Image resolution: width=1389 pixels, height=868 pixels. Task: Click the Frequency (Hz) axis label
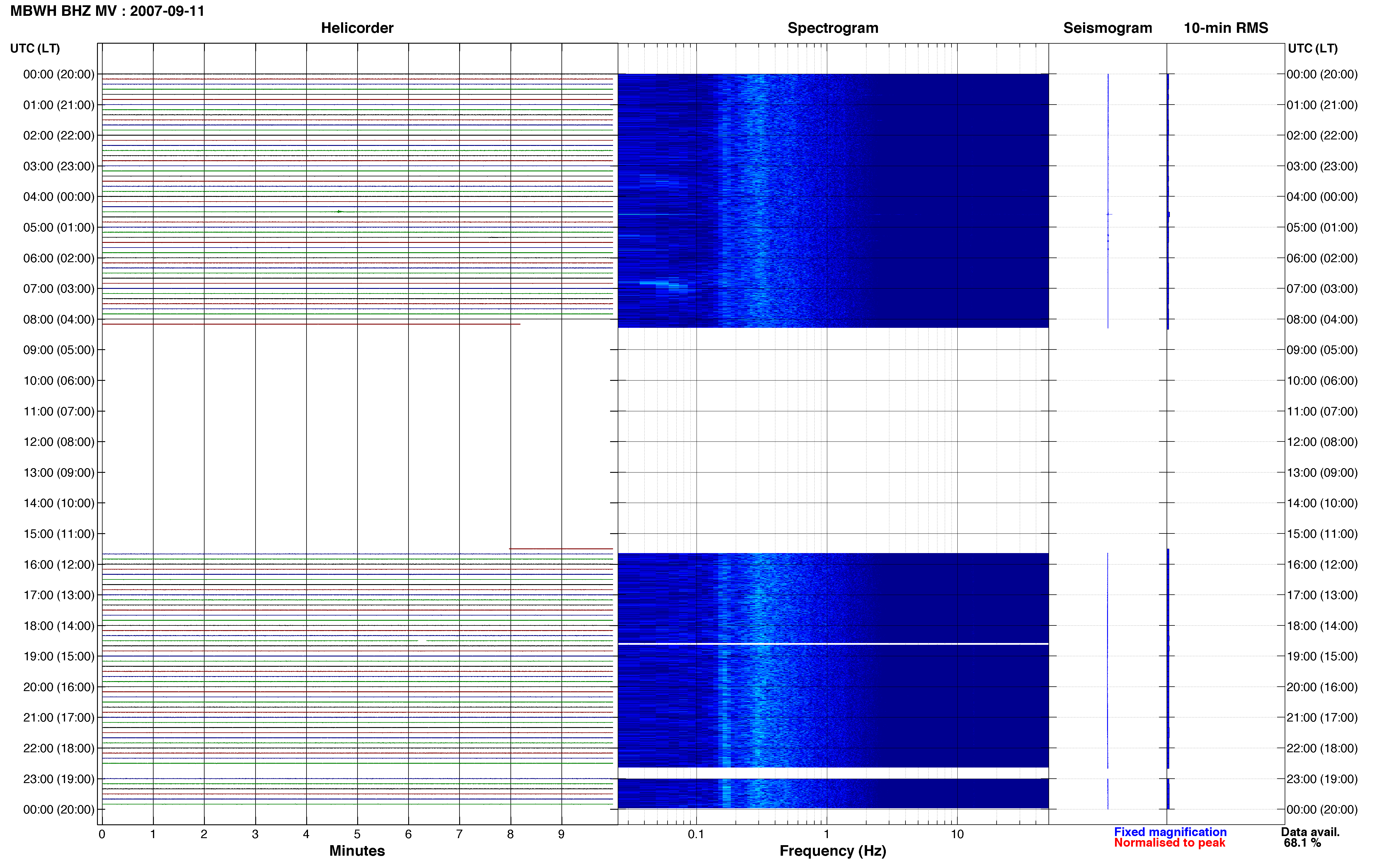tap(833, 851)
